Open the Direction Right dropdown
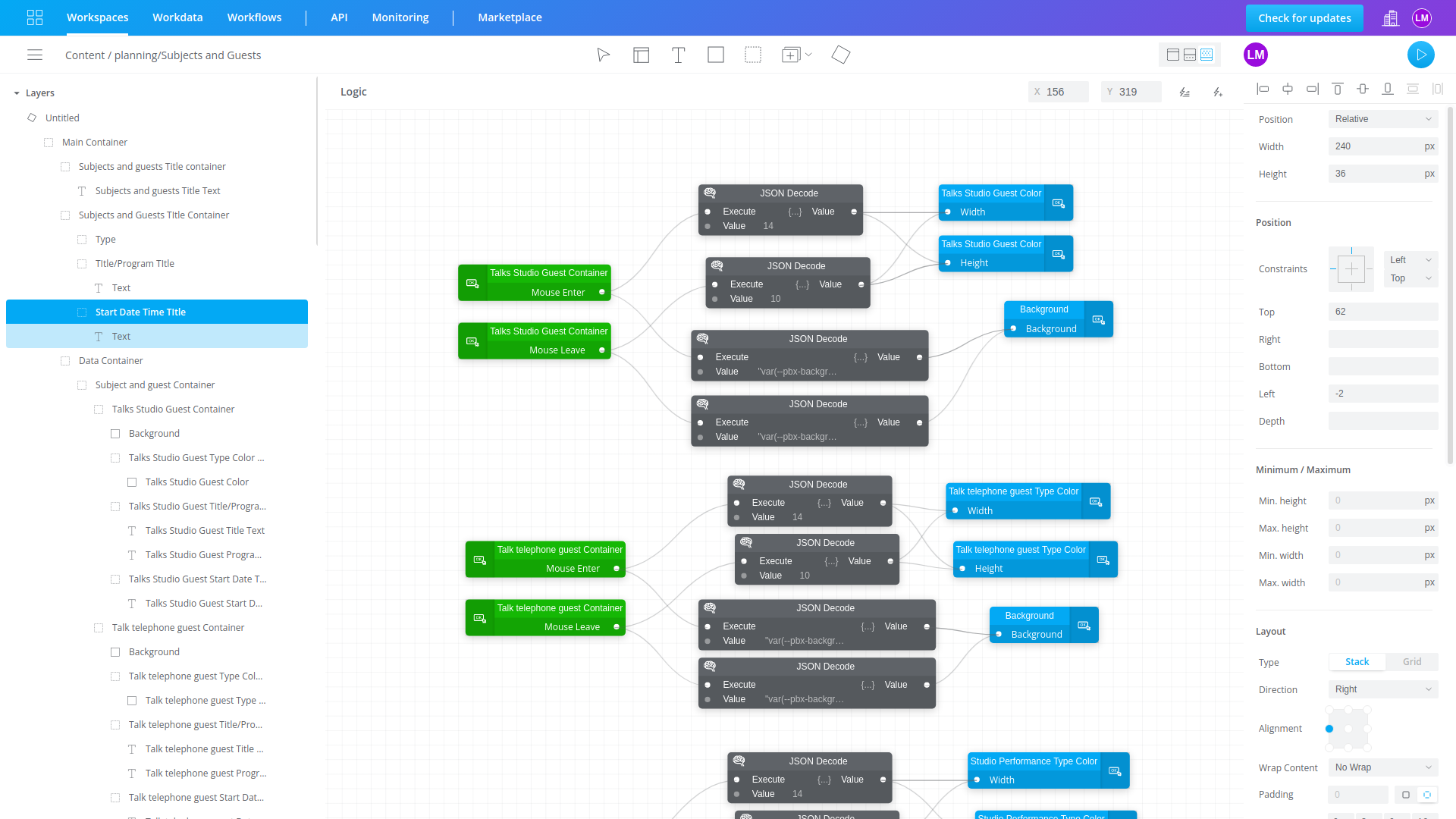The width and height of the screenshot is (1456, 819). click(x=1382, y=689)
